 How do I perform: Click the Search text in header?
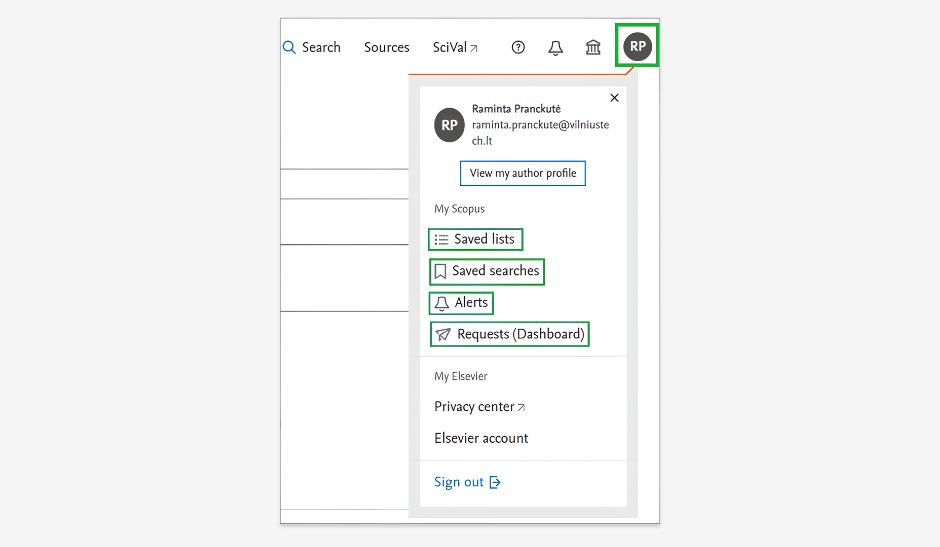click(321, 47)
